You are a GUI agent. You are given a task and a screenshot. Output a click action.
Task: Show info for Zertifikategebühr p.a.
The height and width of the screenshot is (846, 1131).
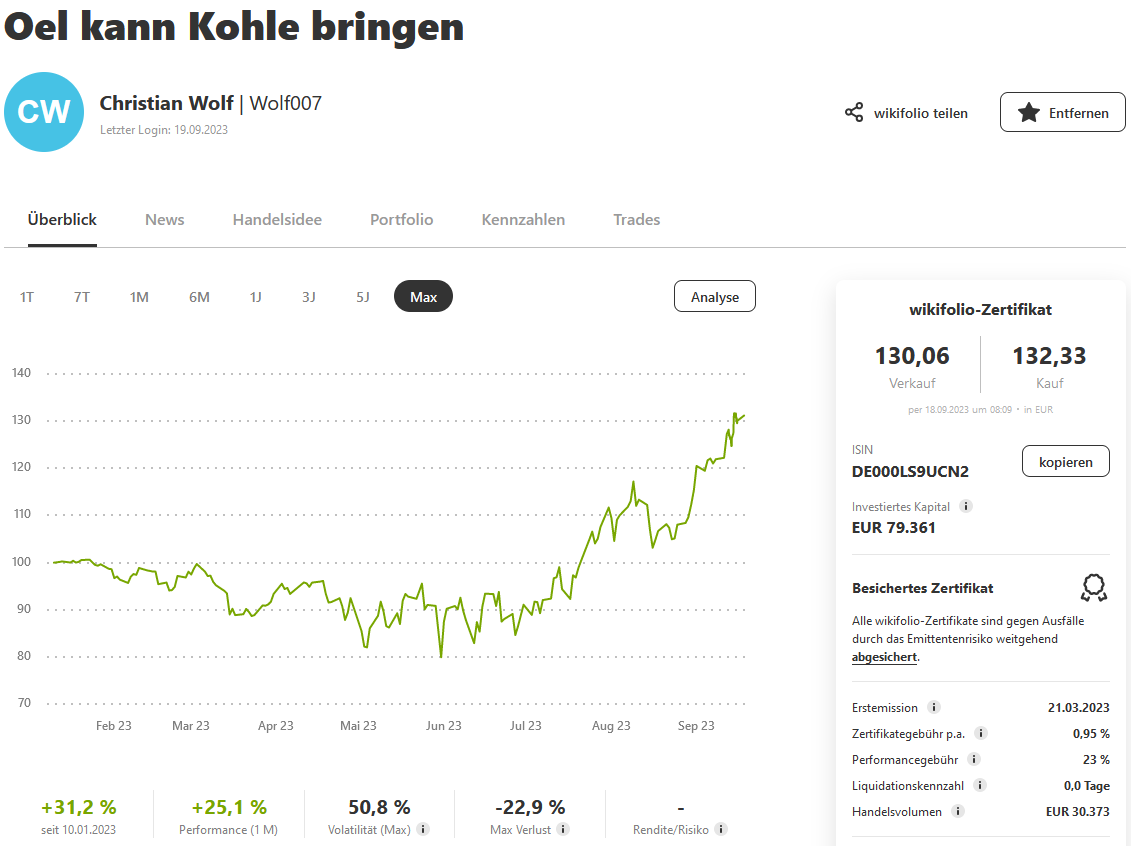(981, 733)
